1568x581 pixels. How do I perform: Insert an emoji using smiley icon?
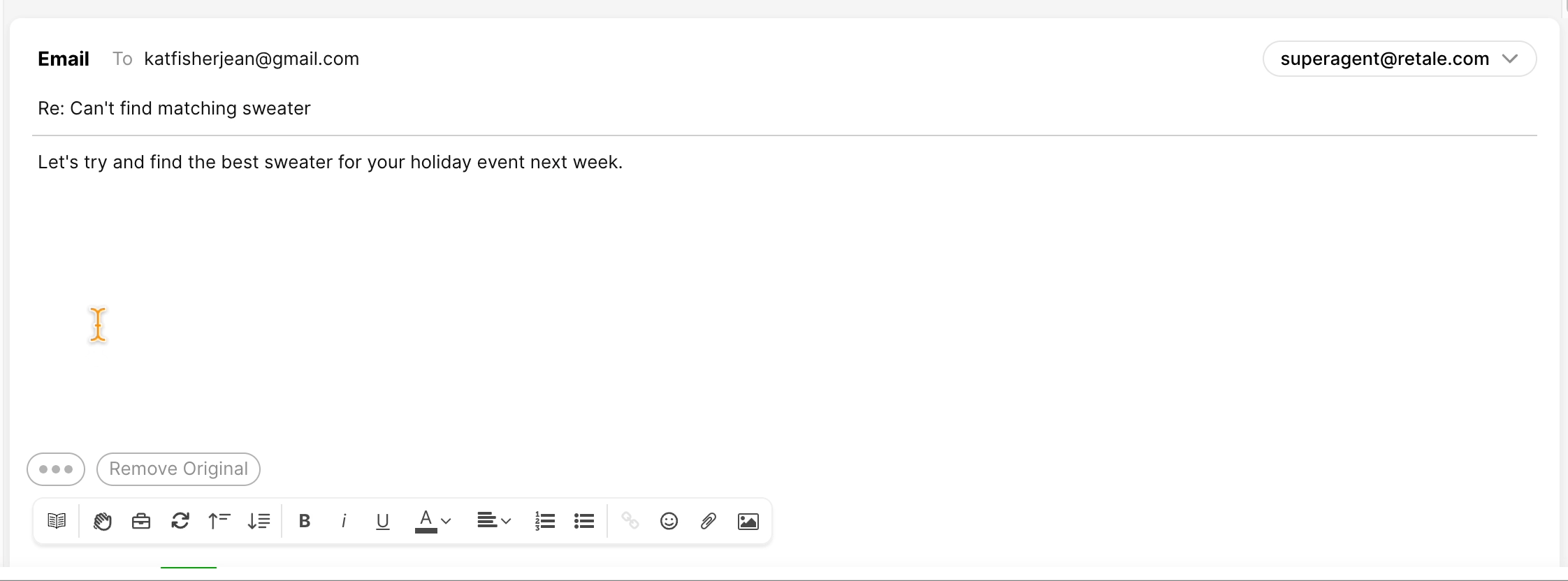[x=669, y=521]
